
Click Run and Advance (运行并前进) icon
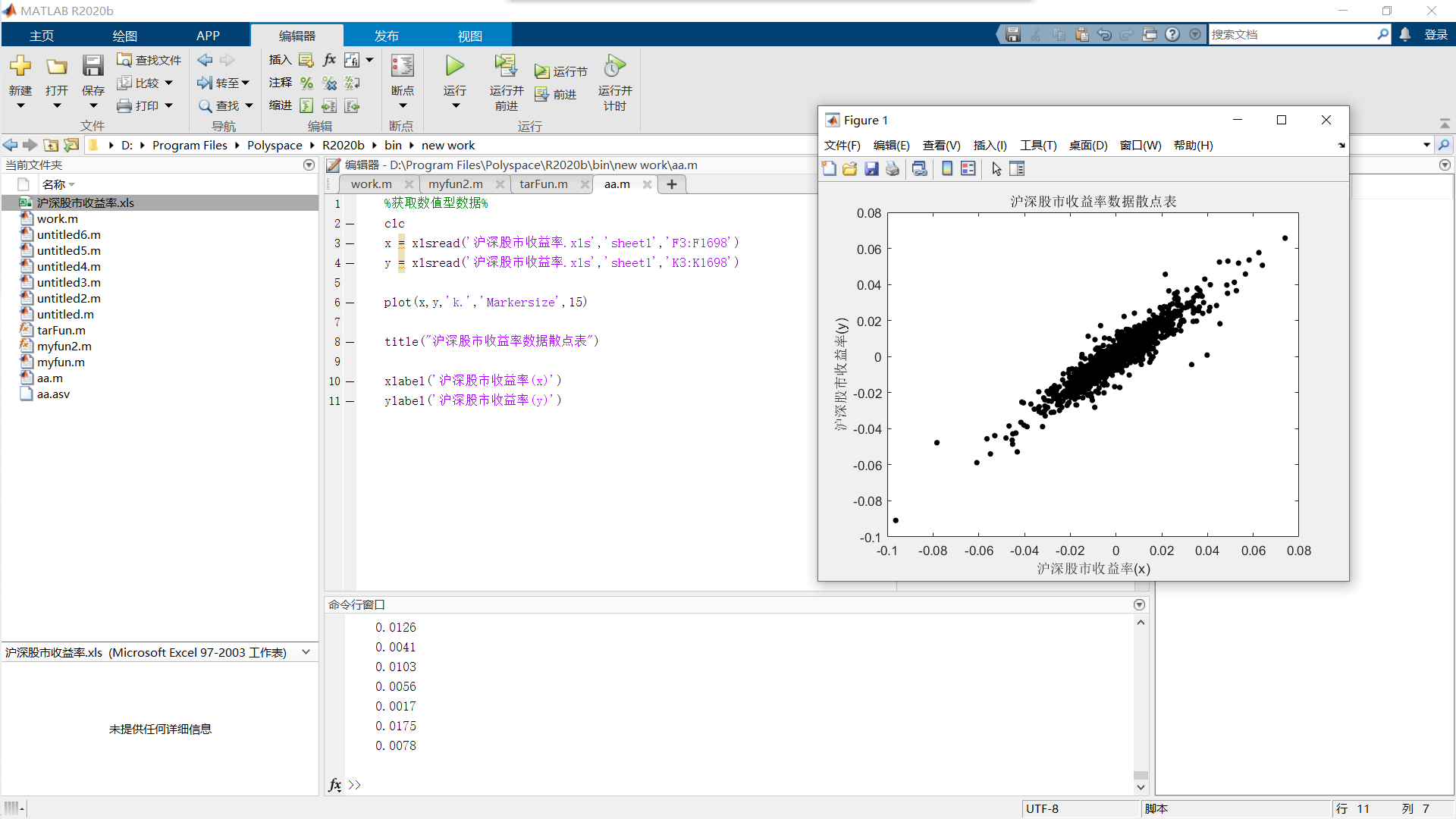[506, 67]
